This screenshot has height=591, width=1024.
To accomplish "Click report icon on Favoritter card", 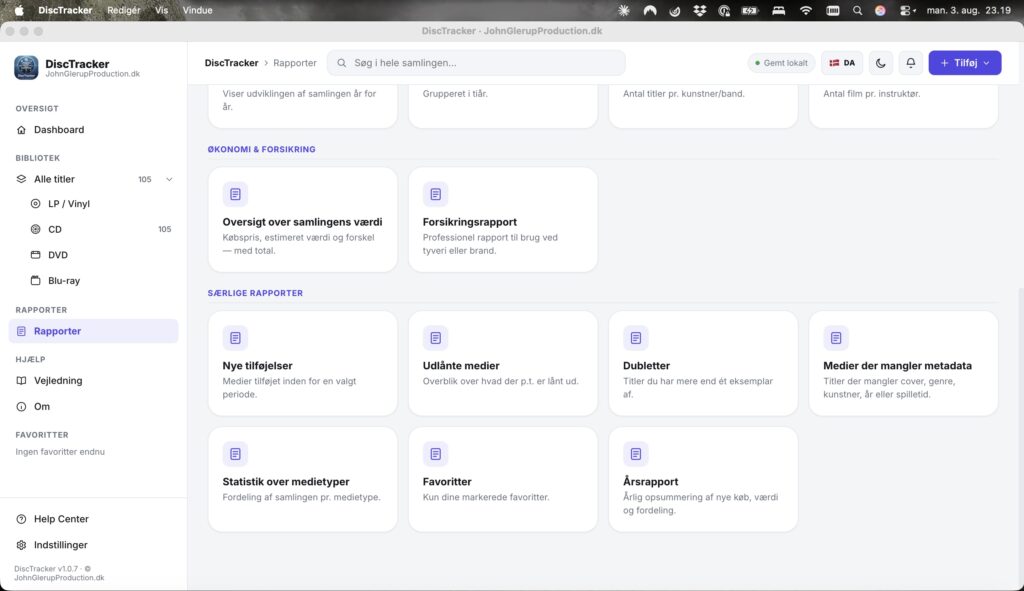I will point(436,454).
